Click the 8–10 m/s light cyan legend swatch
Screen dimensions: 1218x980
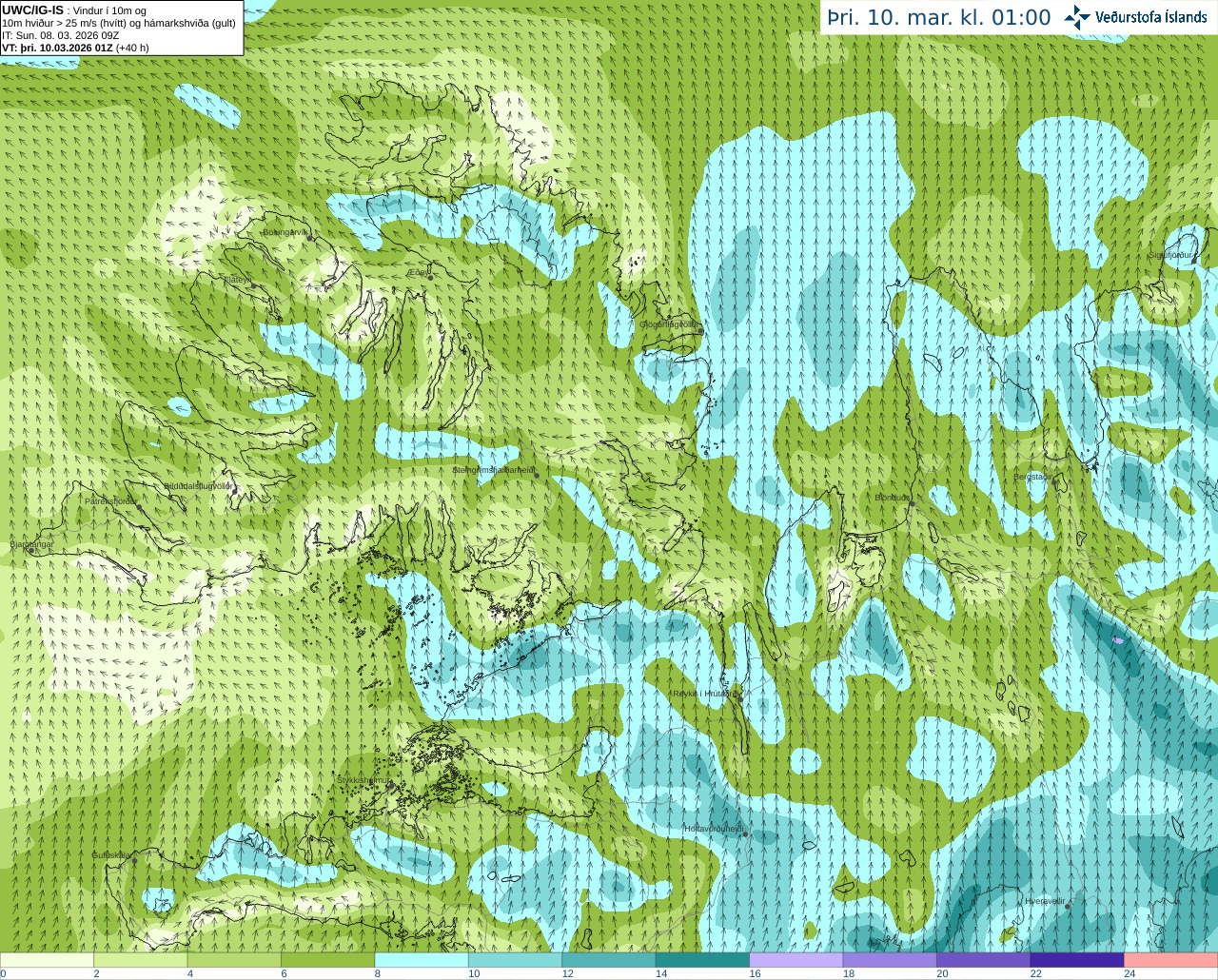click(422, 960)
